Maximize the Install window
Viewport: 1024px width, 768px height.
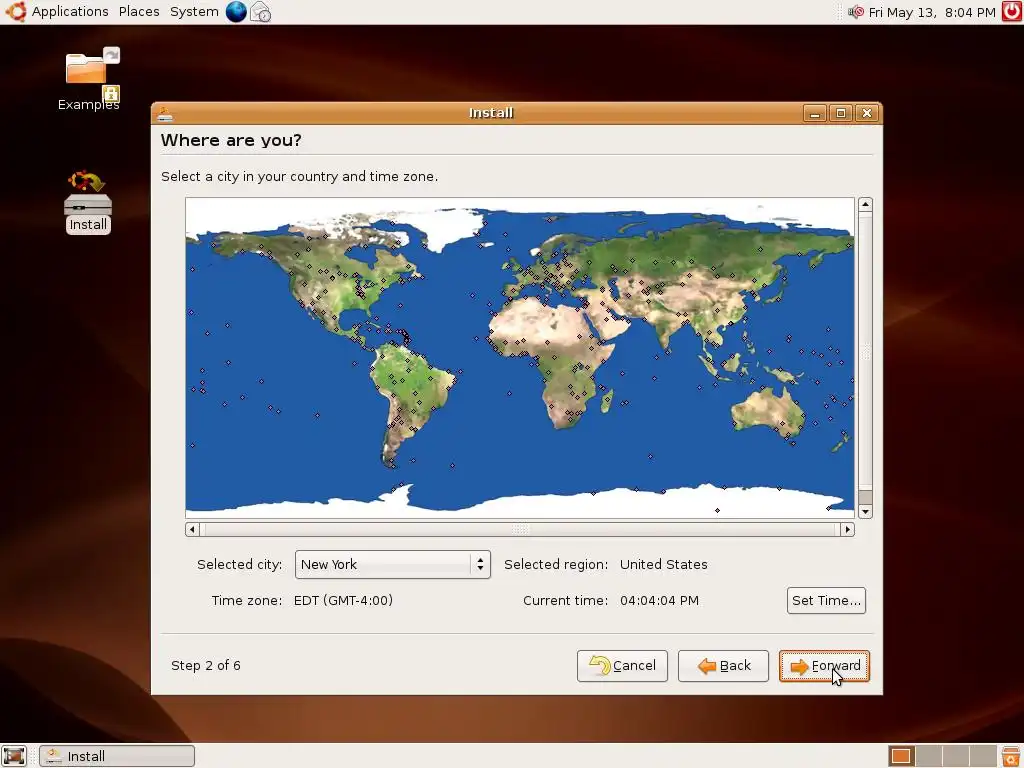840,114
